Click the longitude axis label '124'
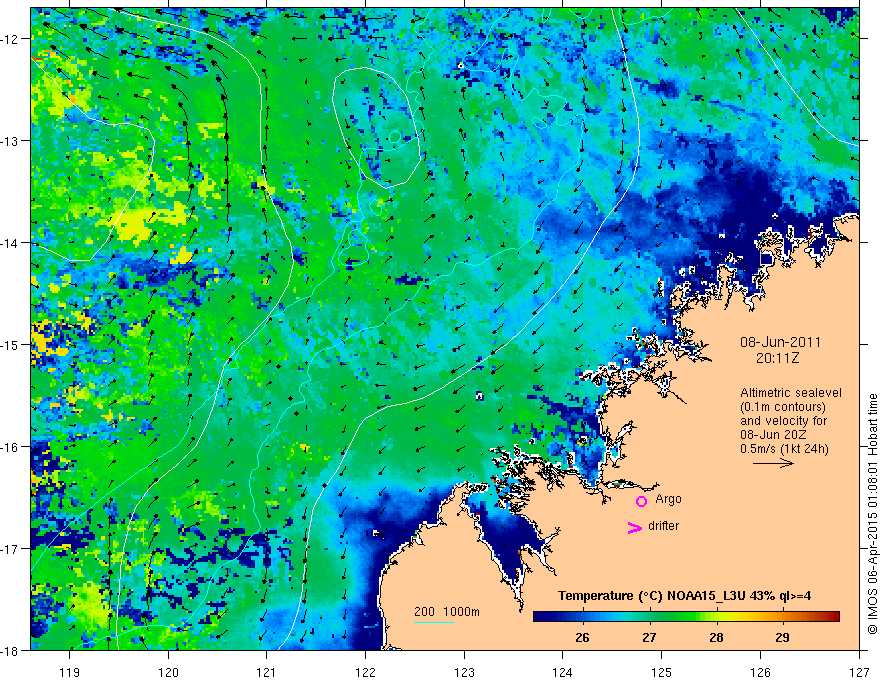 (563, 672)
